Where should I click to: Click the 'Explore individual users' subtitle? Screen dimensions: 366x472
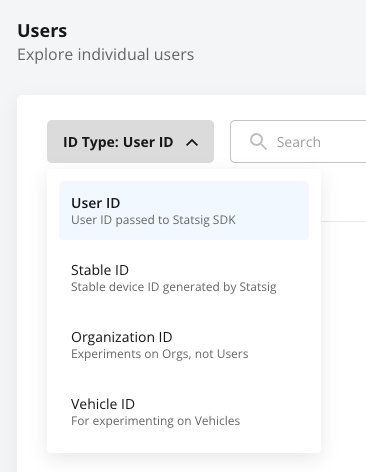(x=106, y=54)
